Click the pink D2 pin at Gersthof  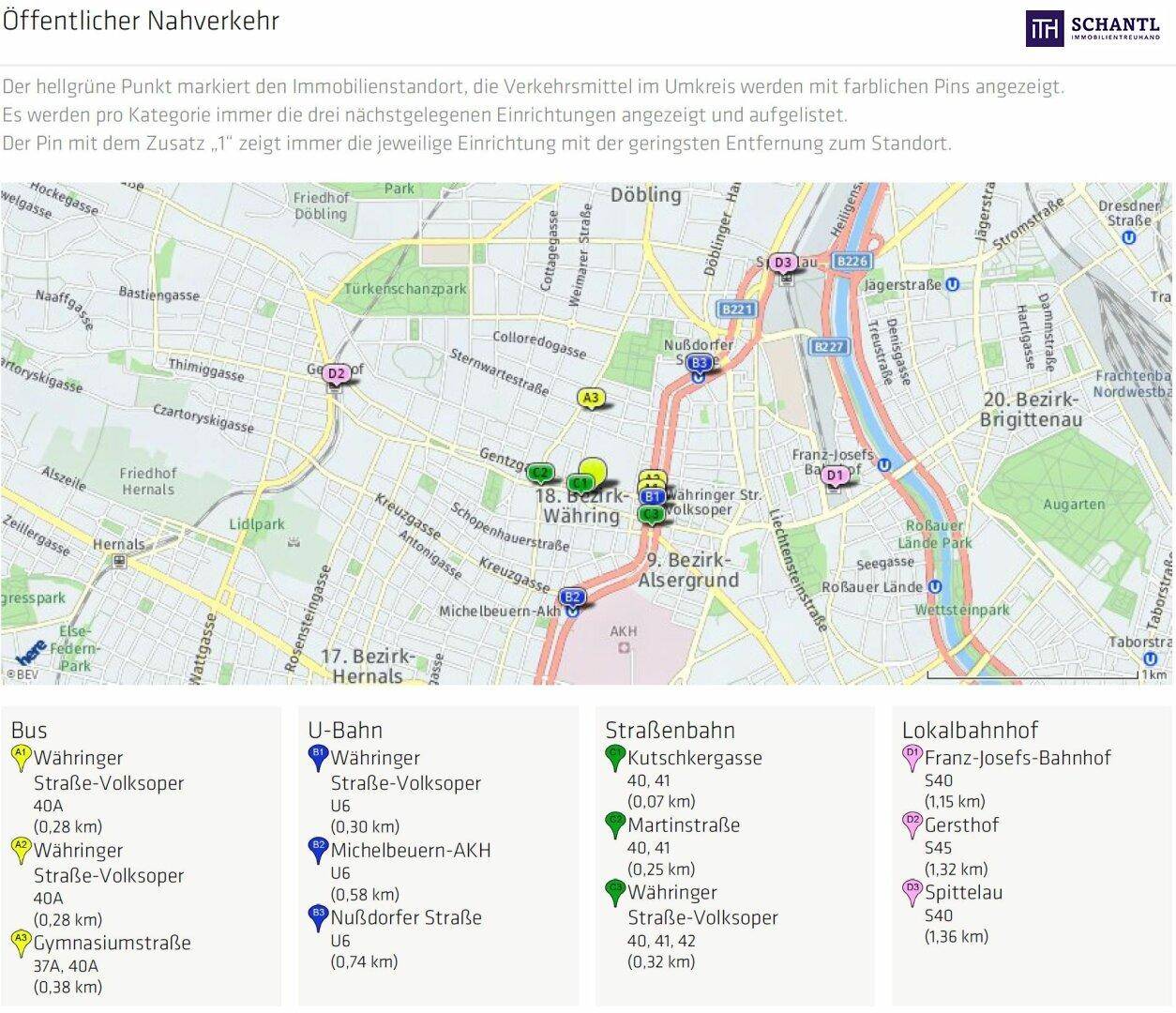click(x=338, y=374)
